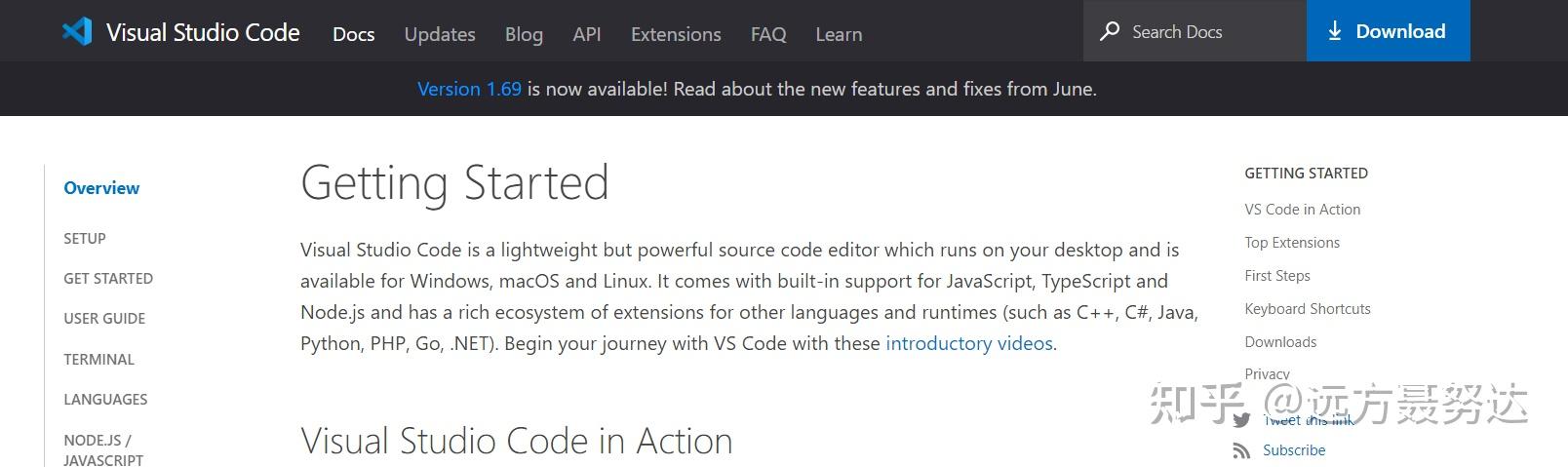The width and height of the screenshot is (1568, 467).
Task: Expand the SETUP section in sidebar
Action: click(x=85, y=239)
